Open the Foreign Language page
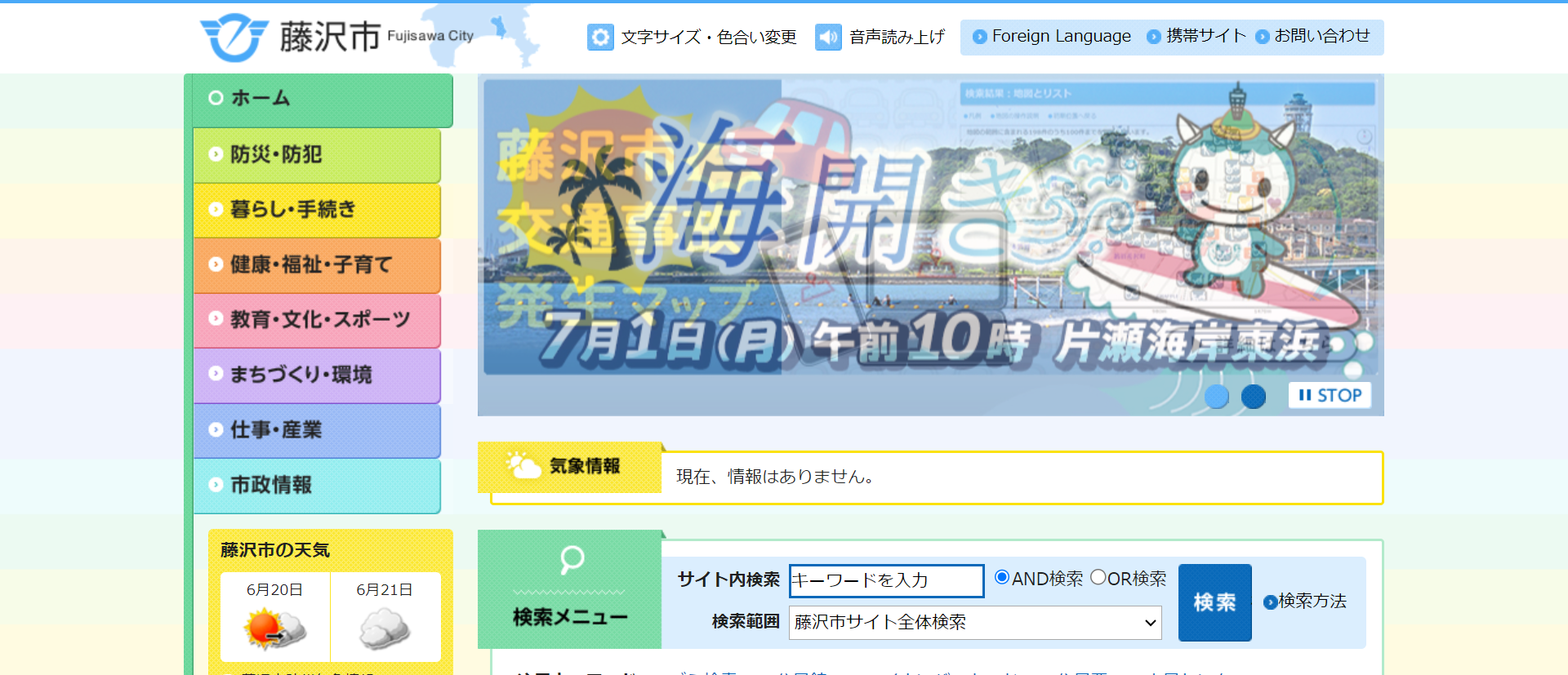Screen dimensions: 1568x675 tap(1061, 36)
